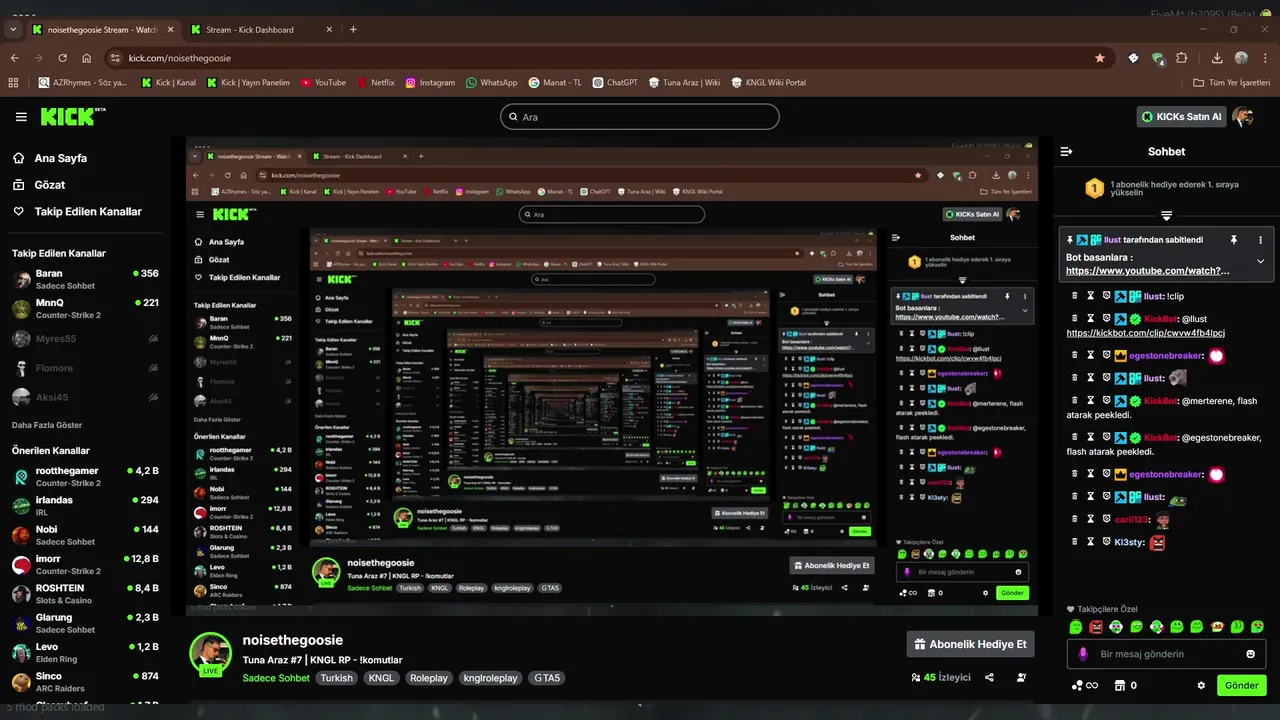Select the GTA5 tag

tap(547, 678)
